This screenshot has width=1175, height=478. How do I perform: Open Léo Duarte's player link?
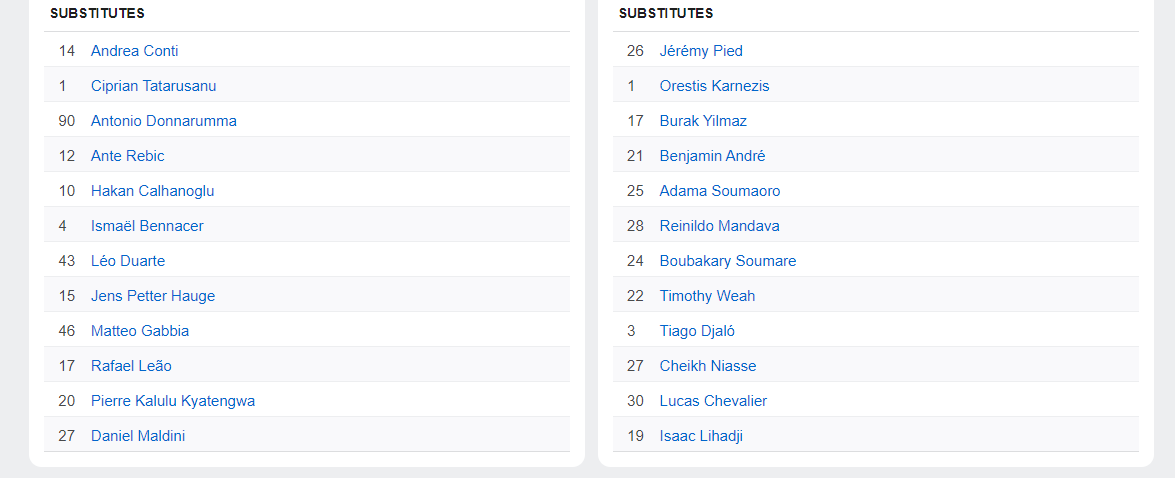click(x=128, y=261)
